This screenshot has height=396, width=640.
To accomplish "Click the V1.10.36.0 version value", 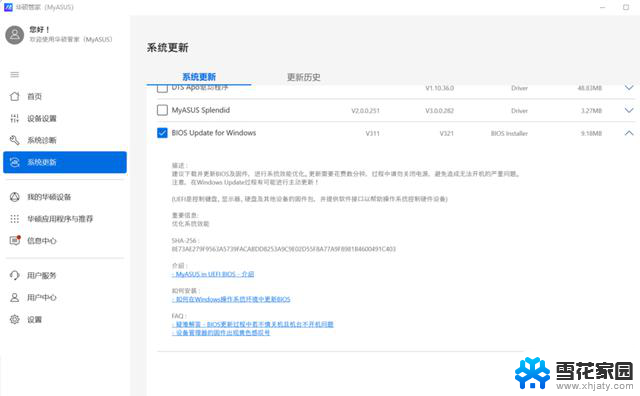I will [440, 88].
